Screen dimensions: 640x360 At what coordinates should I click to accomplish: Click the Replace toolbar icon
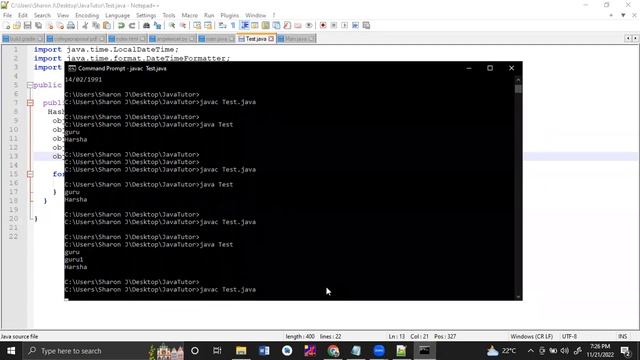click(x=157, y=25)
